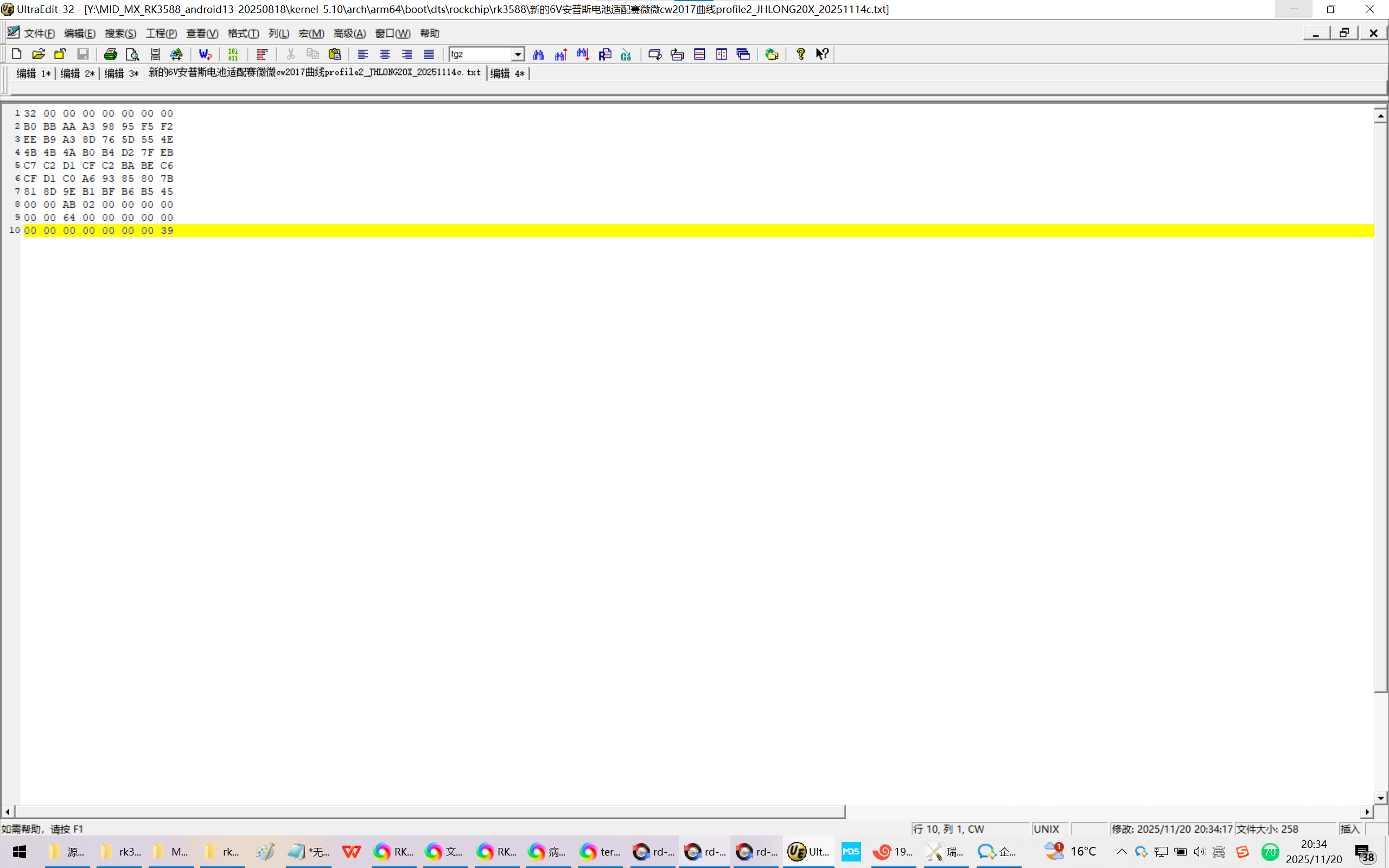Image resolution: width=1389 pixels, height=868 pixels.
Task: Click the question mark Help button
Action: (x=801, y=54)
